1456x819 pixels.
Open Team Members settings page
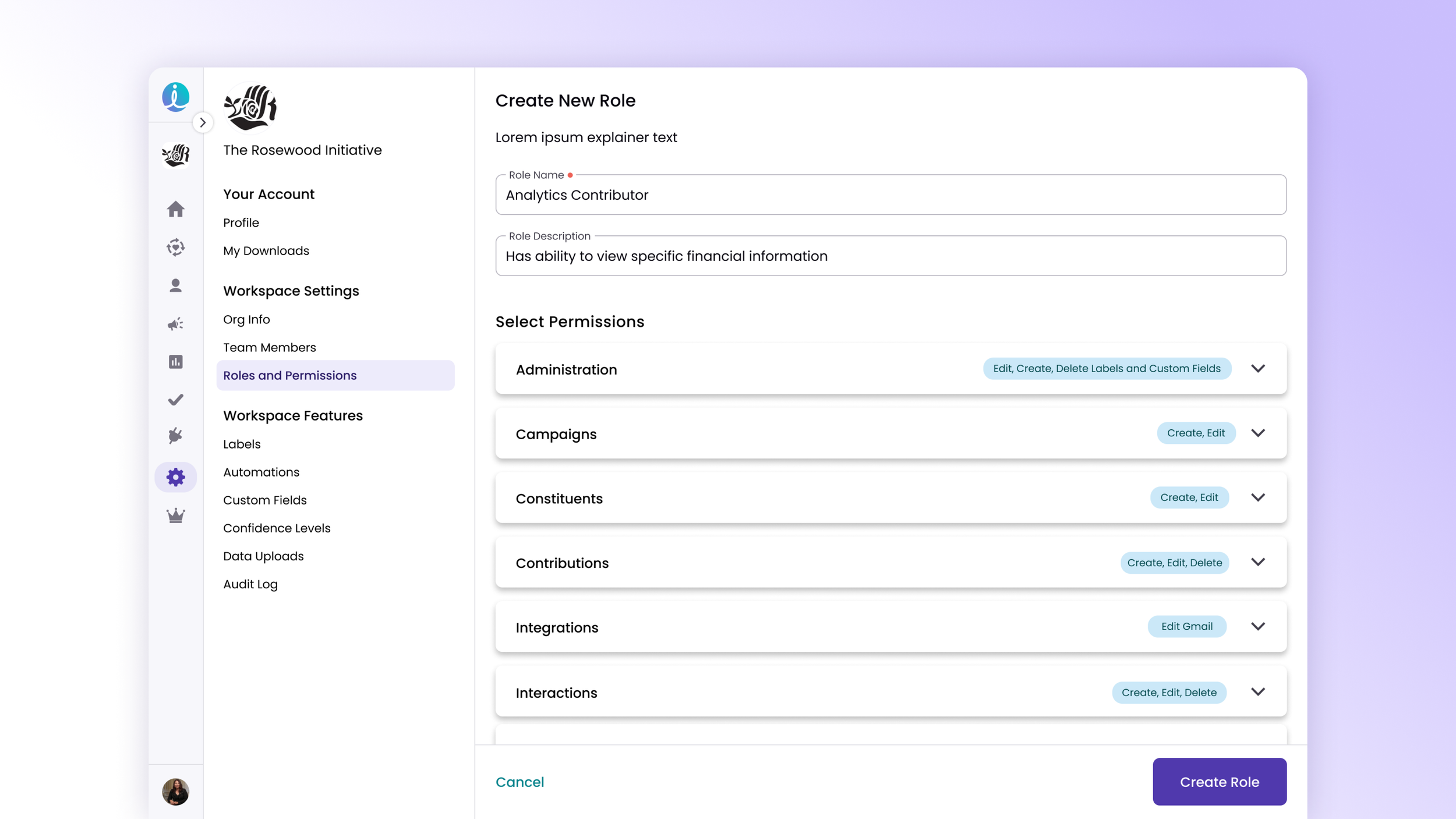[x=269, y=348]
